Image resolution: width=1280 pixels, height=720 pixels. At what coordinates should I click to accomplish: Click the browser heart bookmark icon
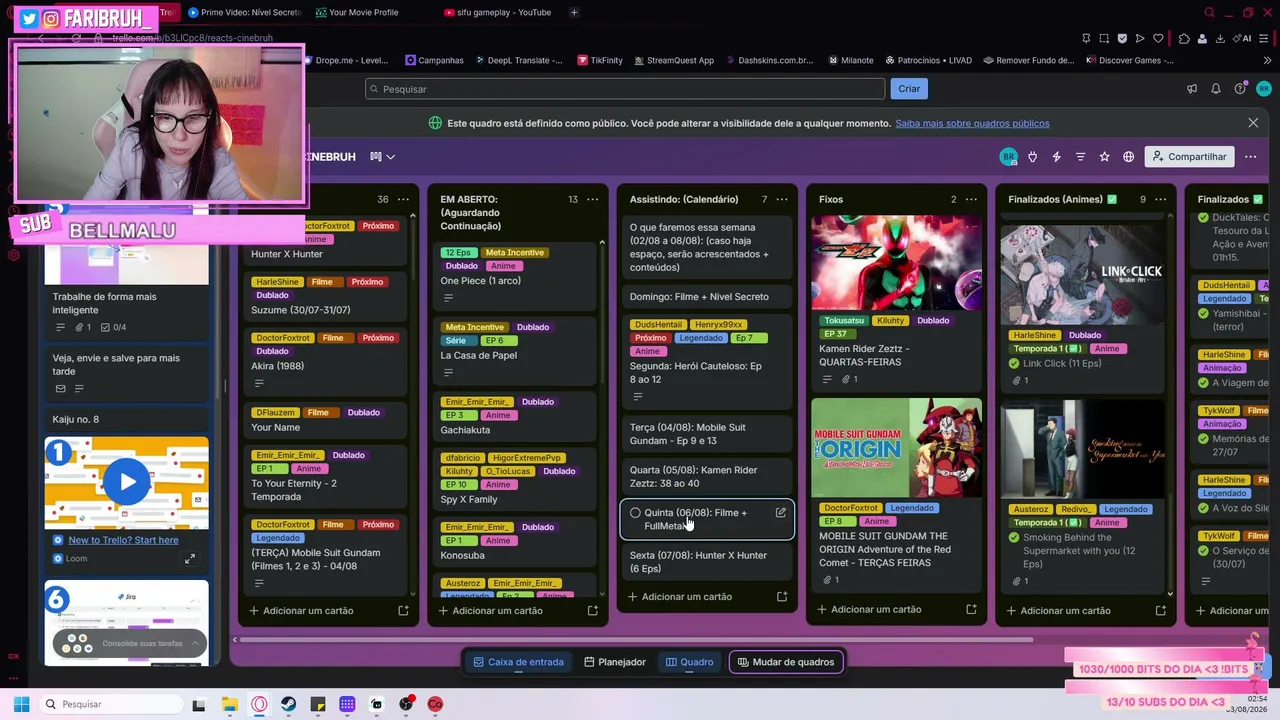[x=1158, y=39]
